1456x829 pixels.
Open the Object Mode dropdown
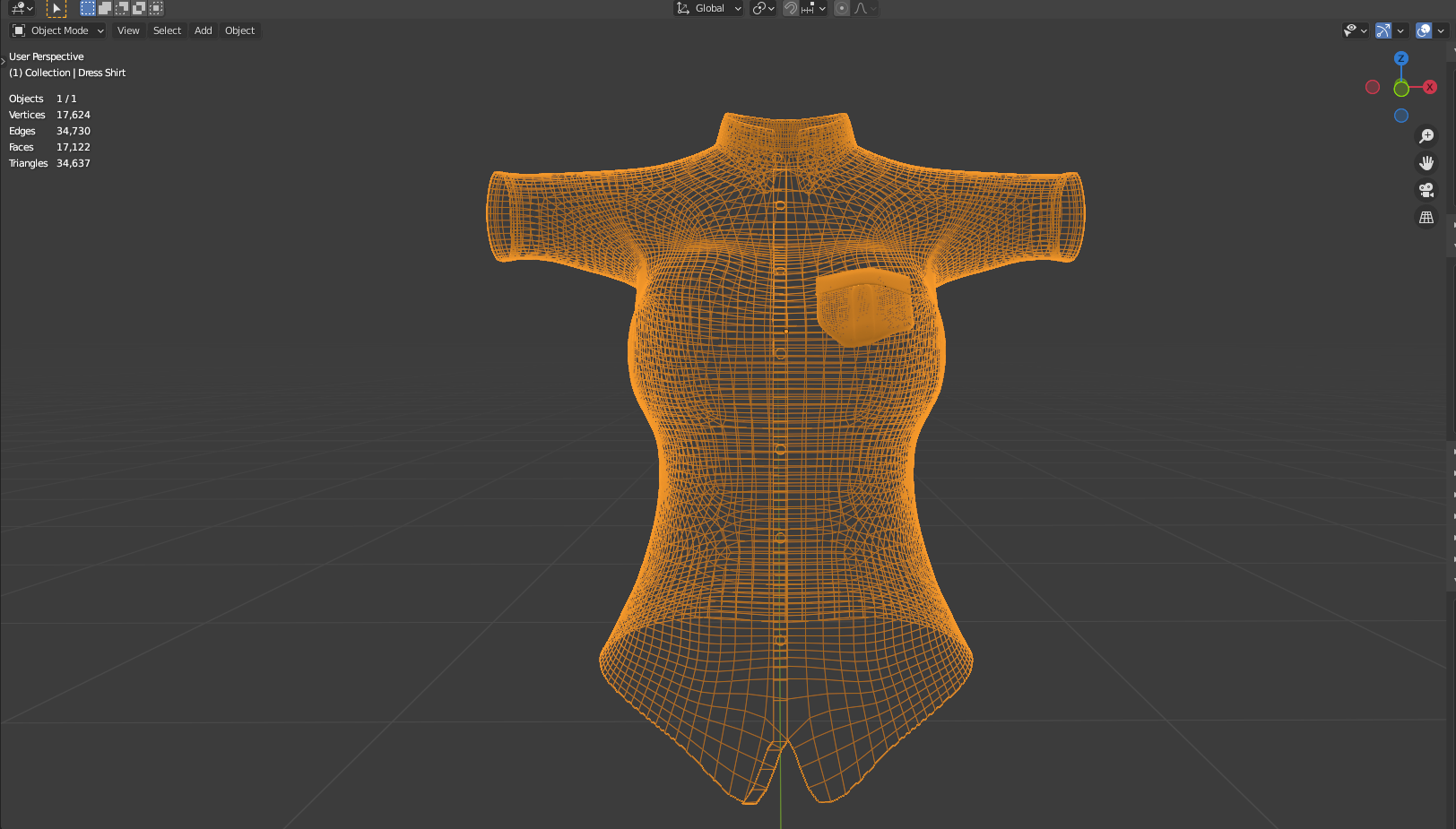coord(58,30)
